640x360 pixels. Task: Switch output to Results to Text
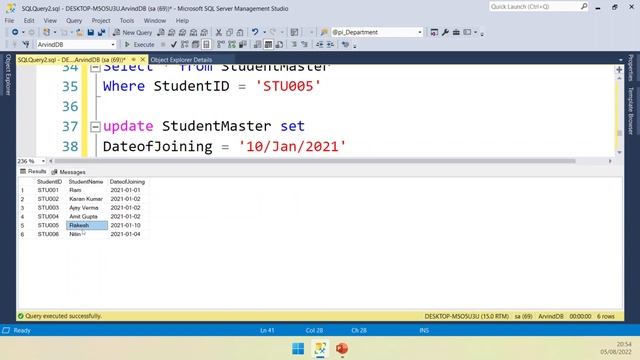(x=258, y=44)
